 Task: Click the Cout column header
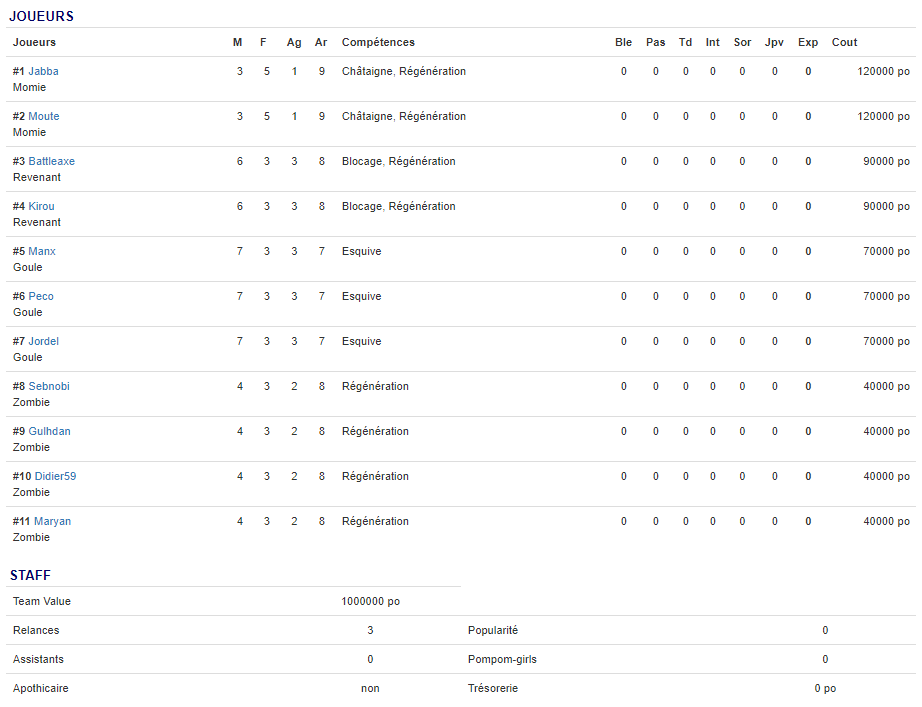pos(844,42)
